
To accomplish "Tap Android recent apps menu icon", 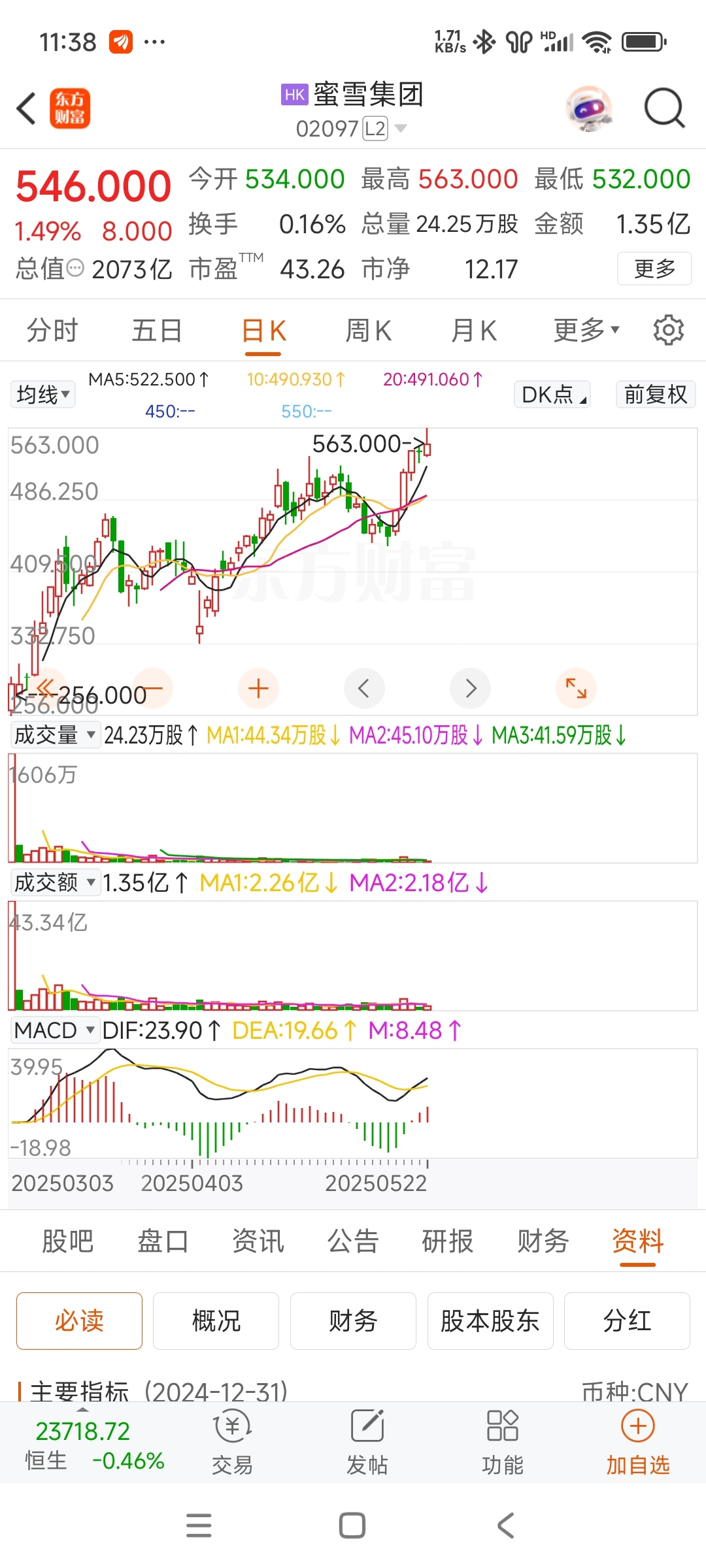I will [x=199, y=1526].
